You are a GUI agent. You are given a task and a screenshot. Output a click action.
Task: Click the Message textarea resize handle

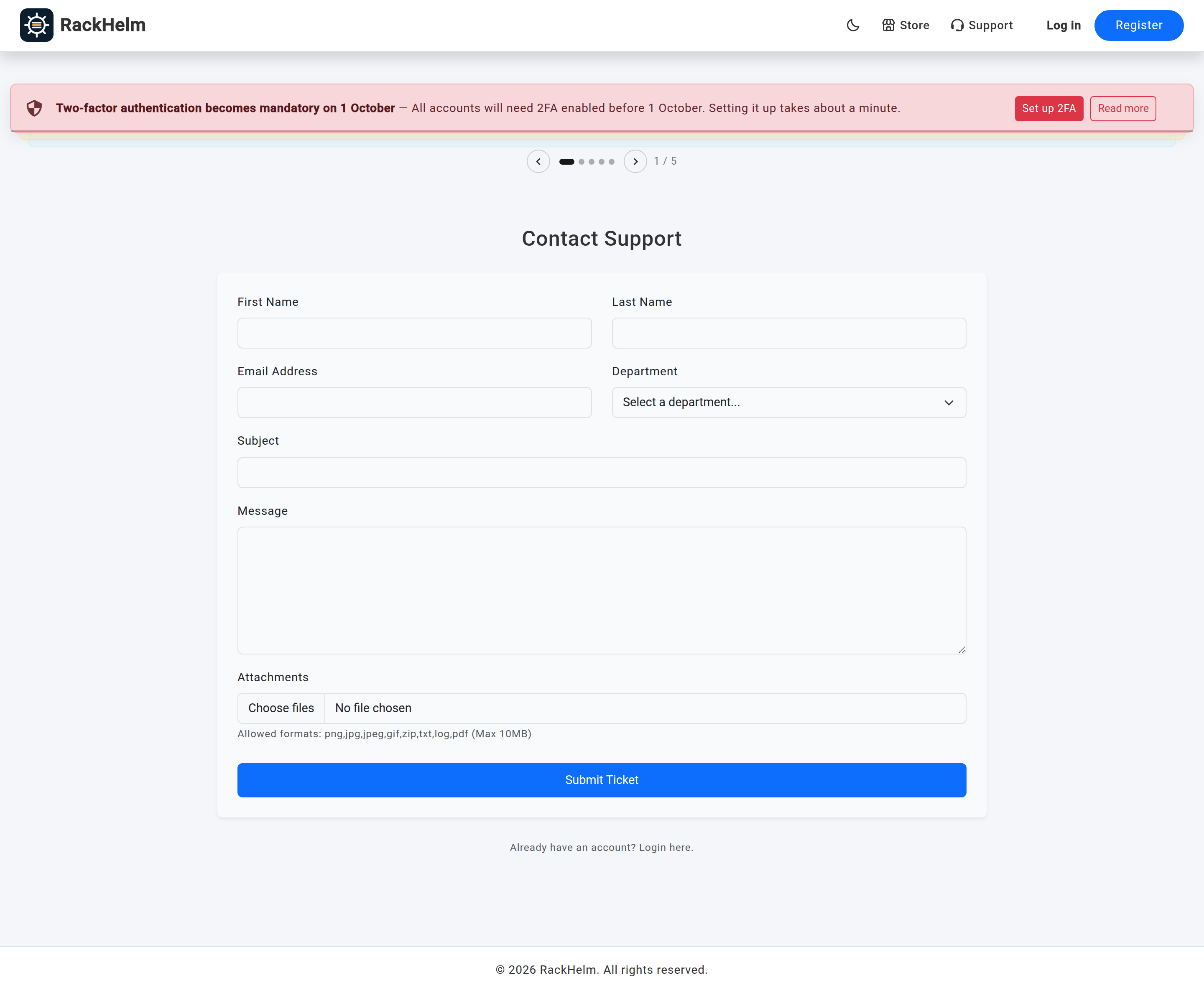[x=962, y=649]
